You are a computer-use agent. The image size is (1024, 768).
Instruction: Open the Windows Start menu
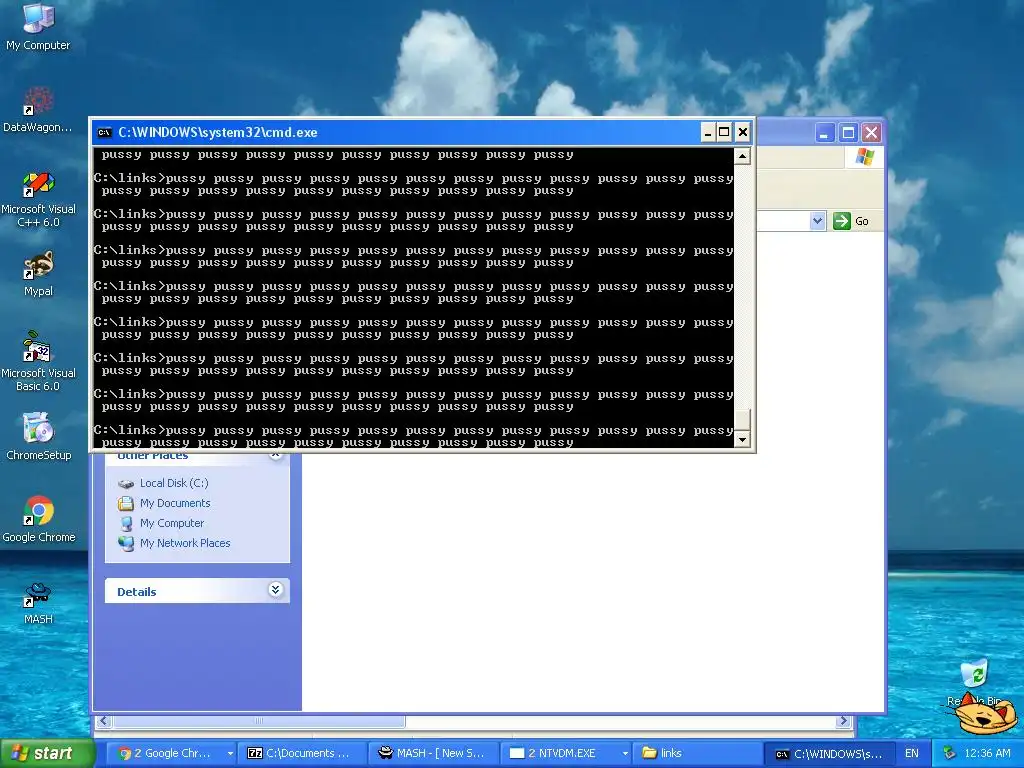[46, 753]
